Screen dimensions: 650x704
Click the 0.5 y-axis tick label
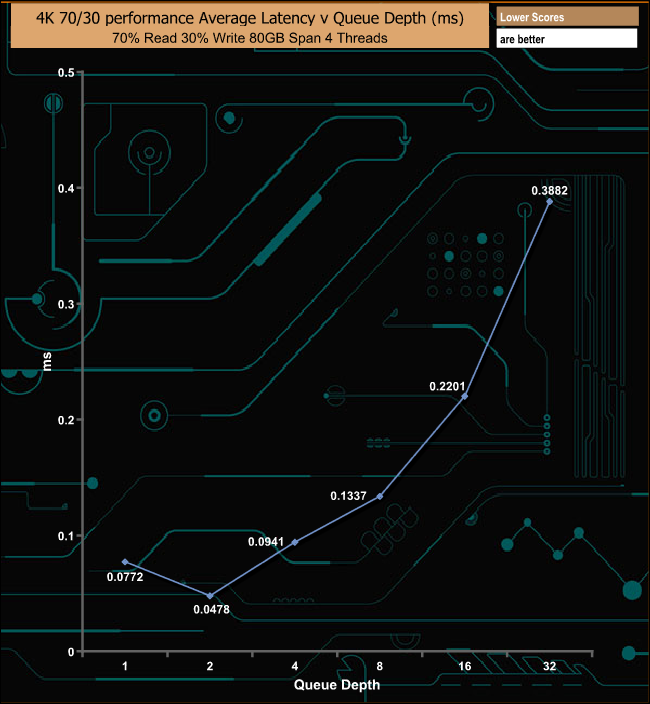coord(66,73)
